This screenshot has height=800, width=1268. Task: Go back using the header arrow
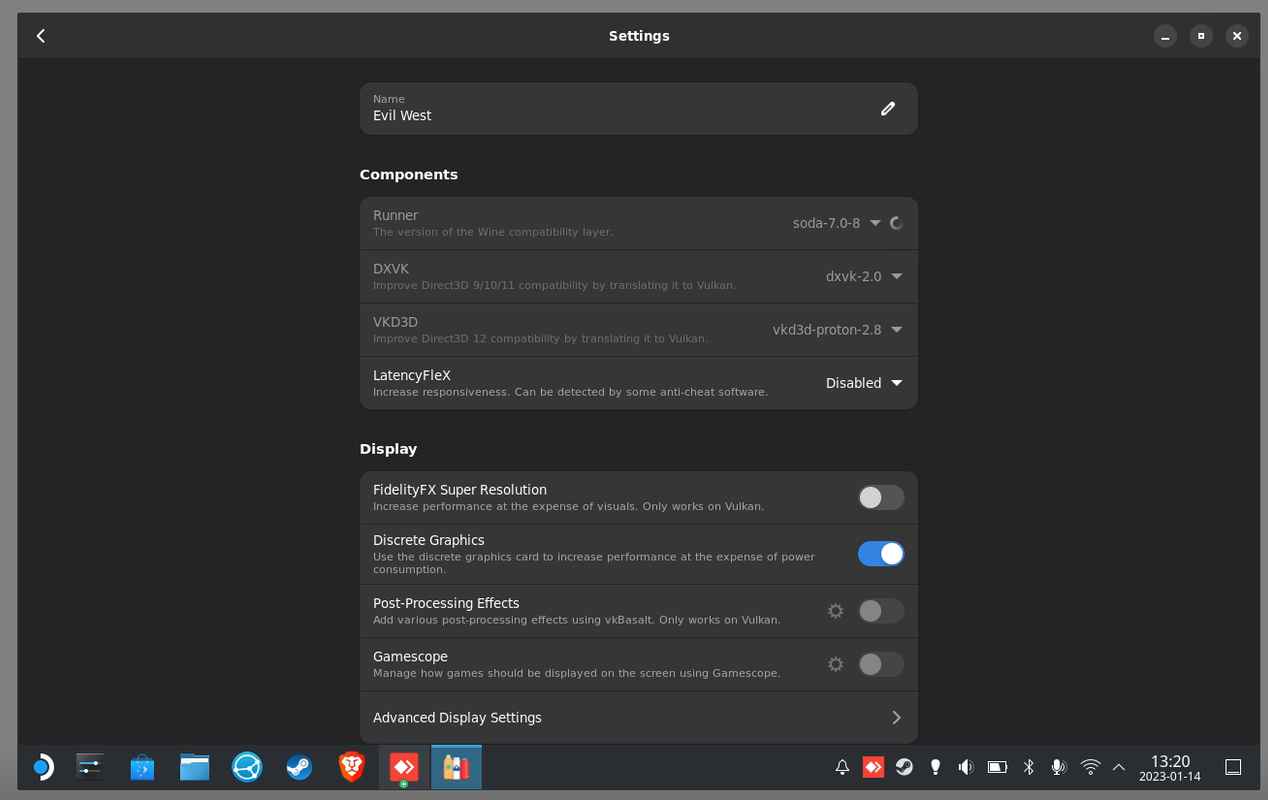click(x=41, y=36)
